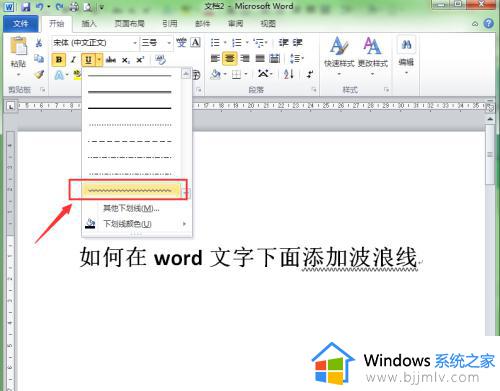Toggle Italic formatting

point(74,60)
